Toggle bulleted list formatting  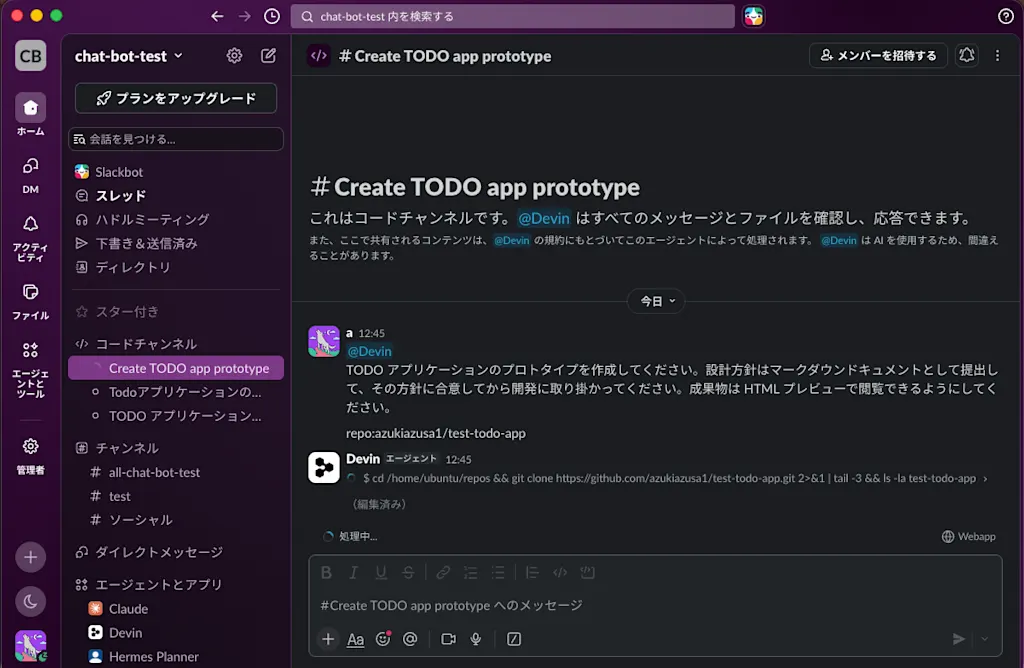[x=498, y=573]
